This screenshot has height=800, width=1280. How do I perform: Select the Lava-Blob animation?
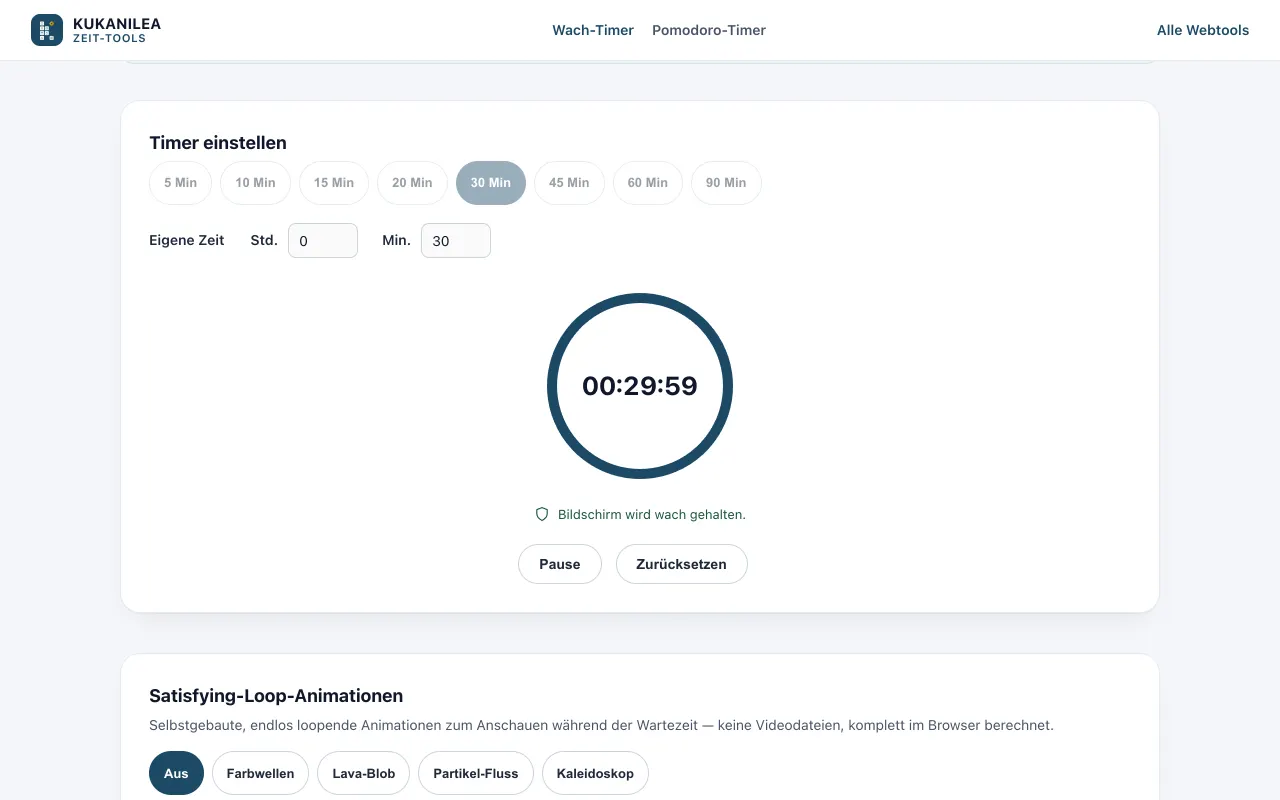tap(364, 773)
